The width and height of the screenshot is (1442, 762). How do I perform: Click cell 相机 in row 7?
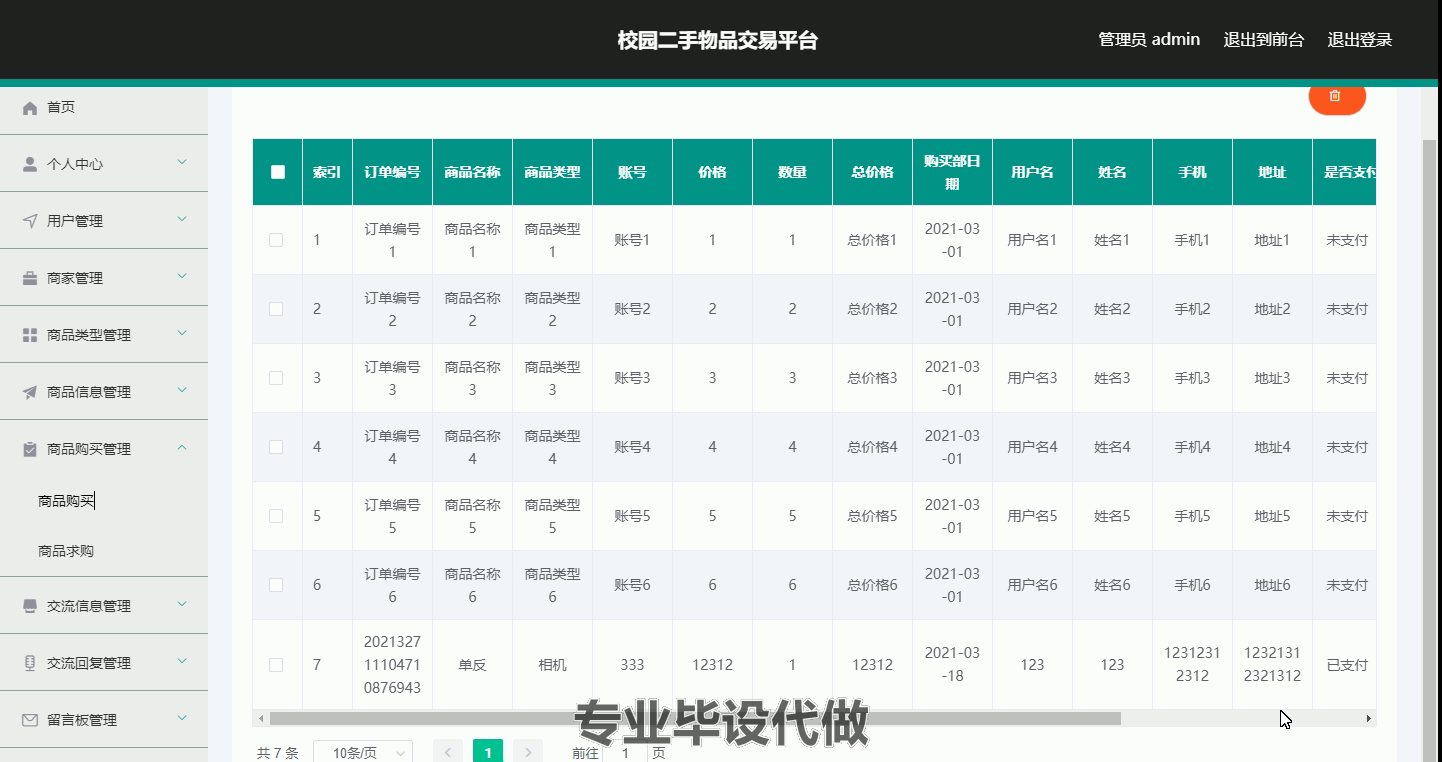coord(552,665)
